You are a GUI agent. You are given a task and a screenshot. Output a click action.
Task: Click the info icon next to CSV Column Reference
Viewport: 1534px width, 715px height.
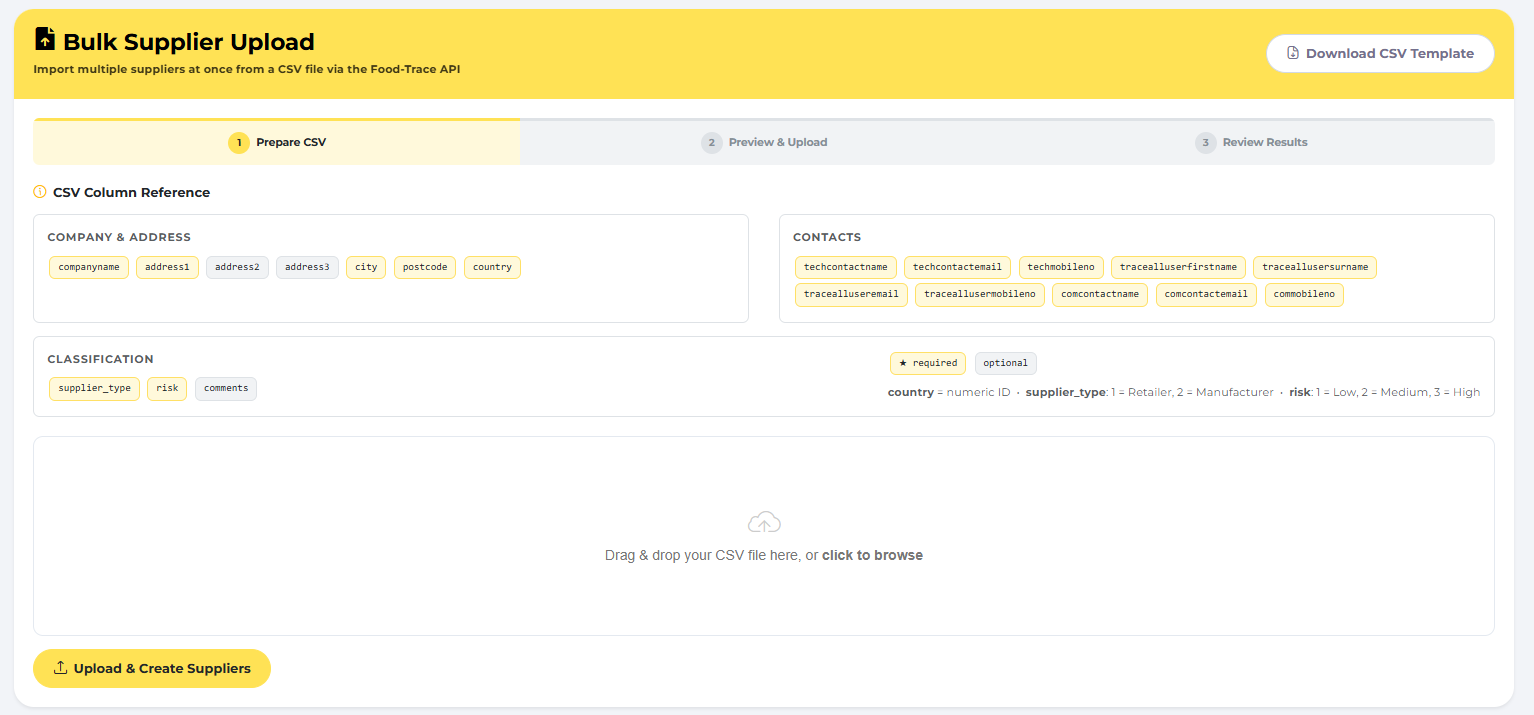tap(40, 192)
